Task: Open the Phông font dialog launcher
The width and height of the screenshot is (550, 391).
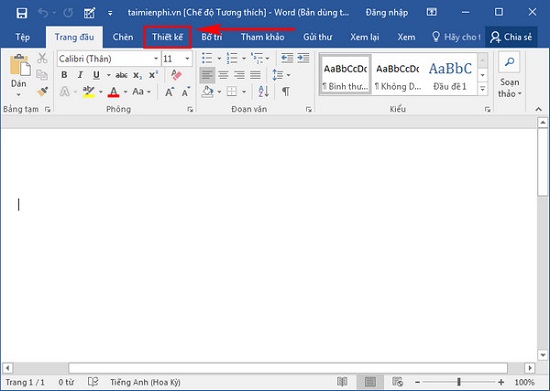Action: pos(190,109)
